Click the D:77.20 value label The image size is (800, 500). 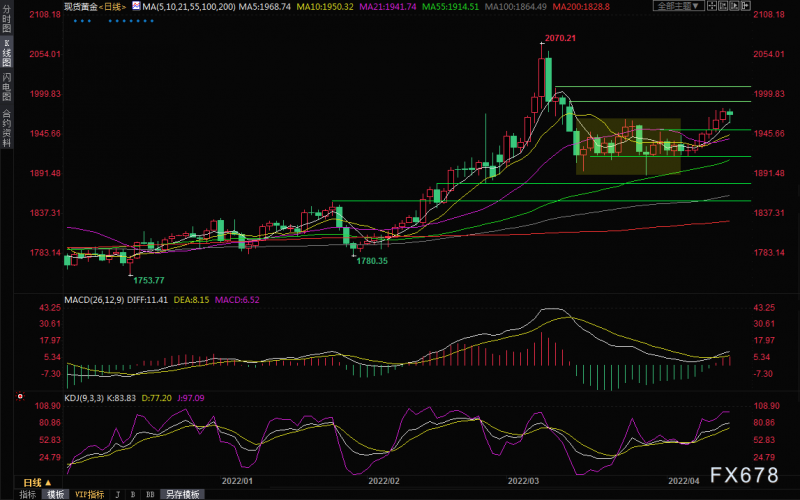click(157, 397)
